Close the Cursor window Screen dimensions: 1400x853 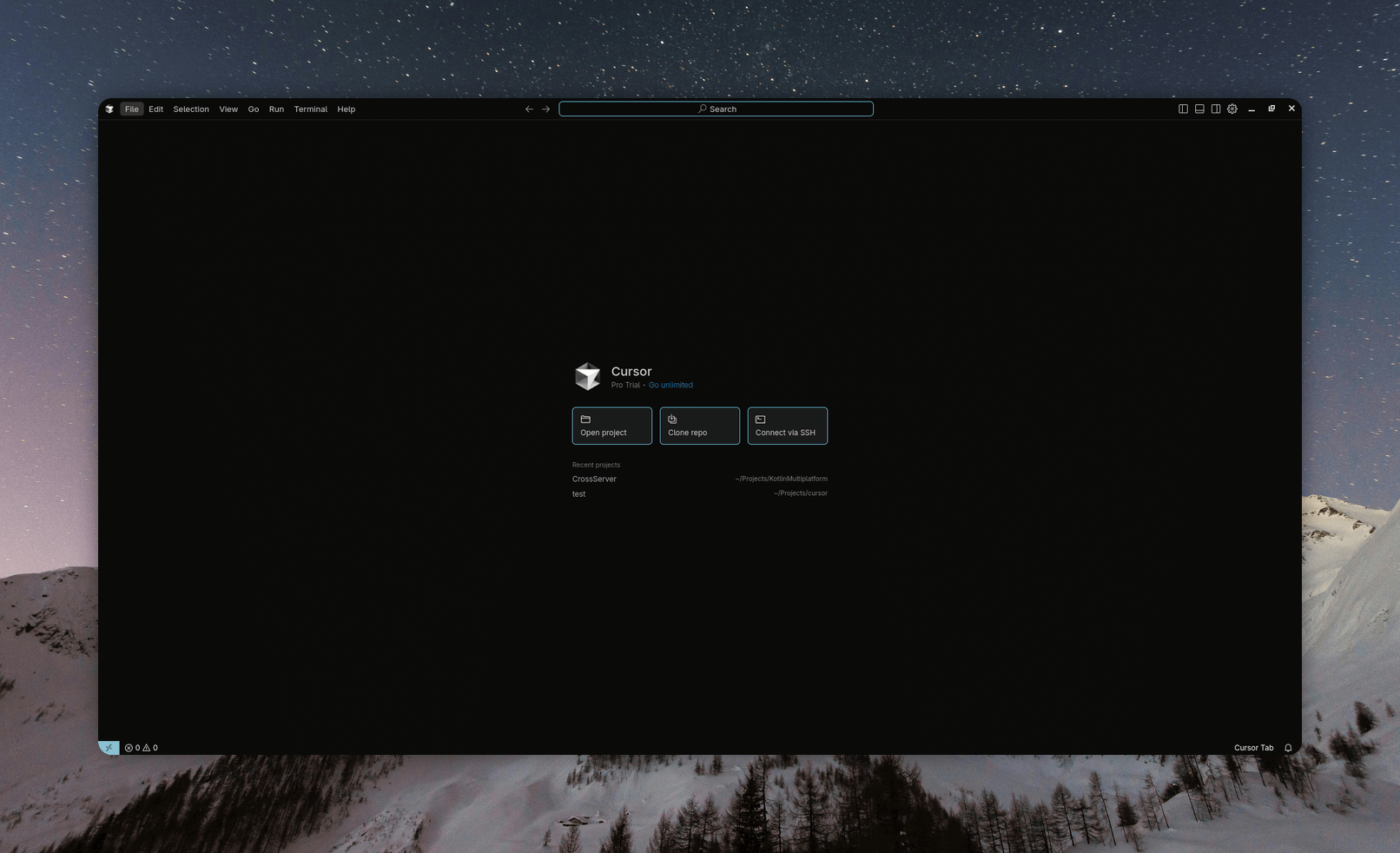click(x=1291, y=109)
